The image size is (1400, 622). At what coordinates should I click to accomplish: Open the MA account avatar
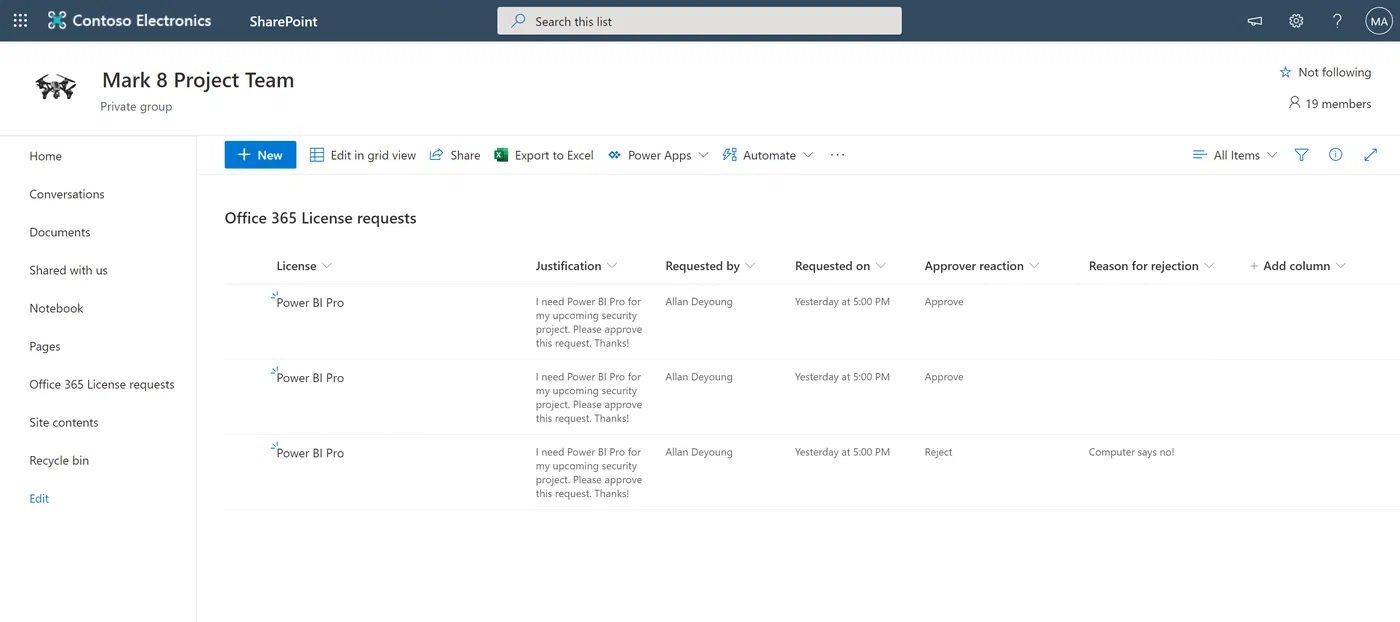(x=1379, y=21)
